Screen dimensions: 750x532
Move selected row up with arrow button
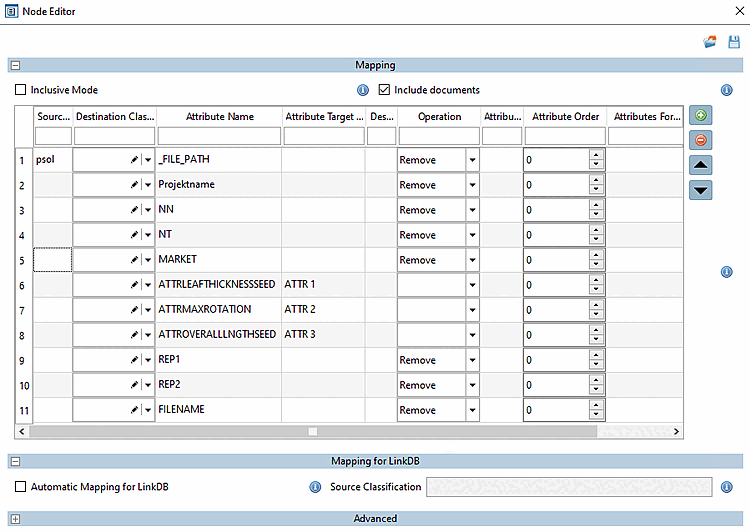(701, 165)
